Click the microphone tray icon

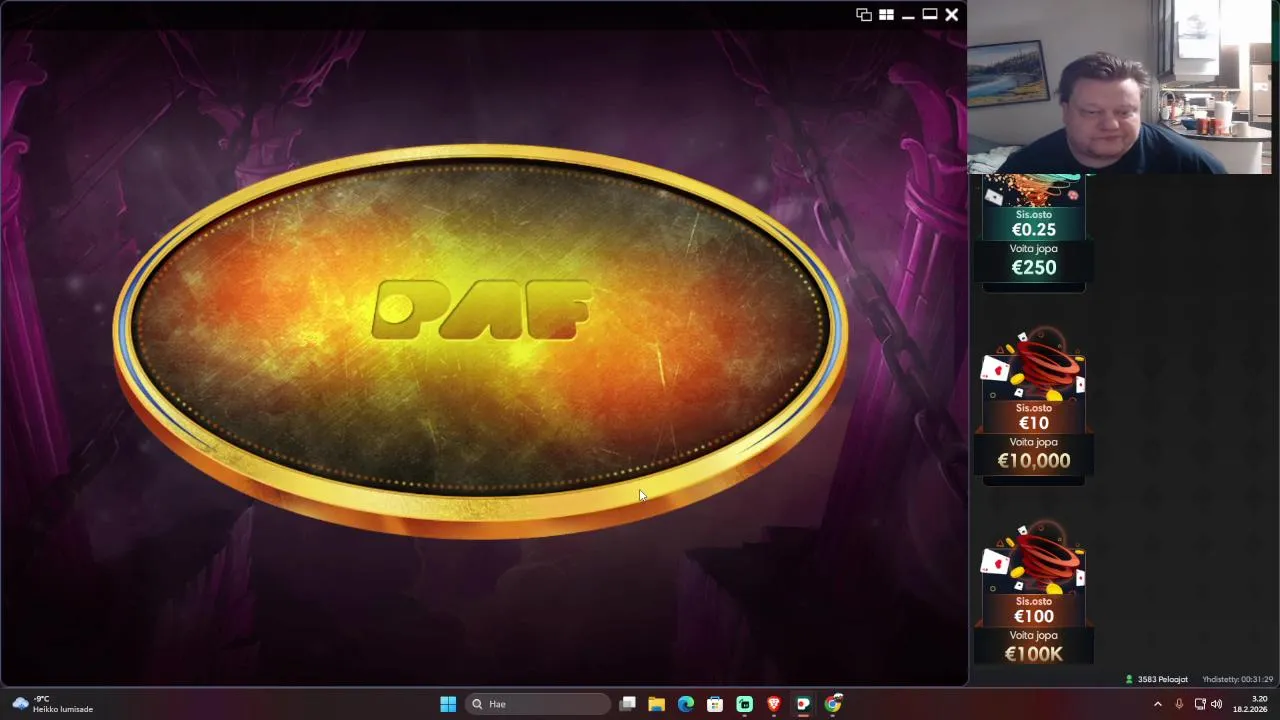point(1179,704)
